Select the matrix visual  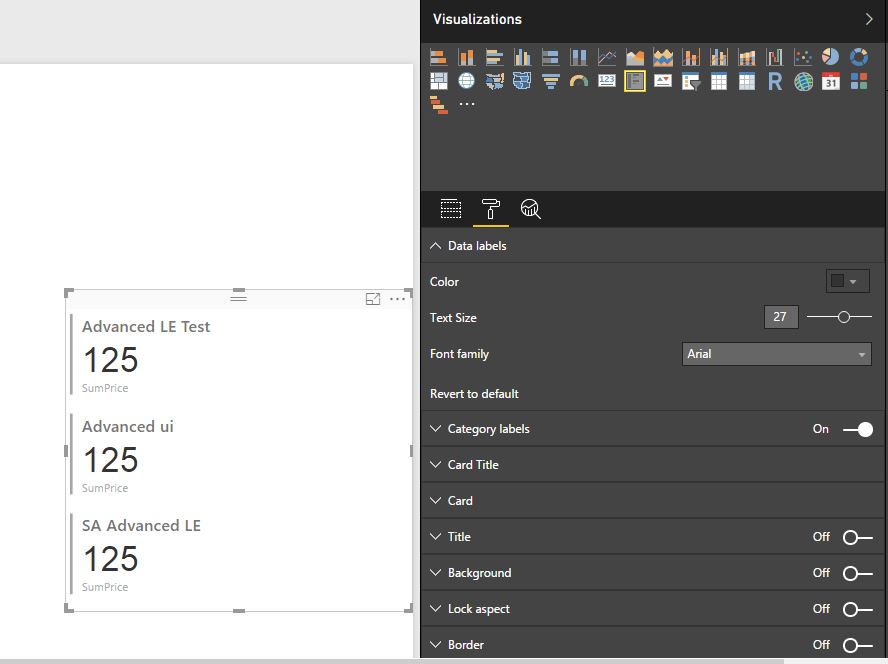coord(747,82)
